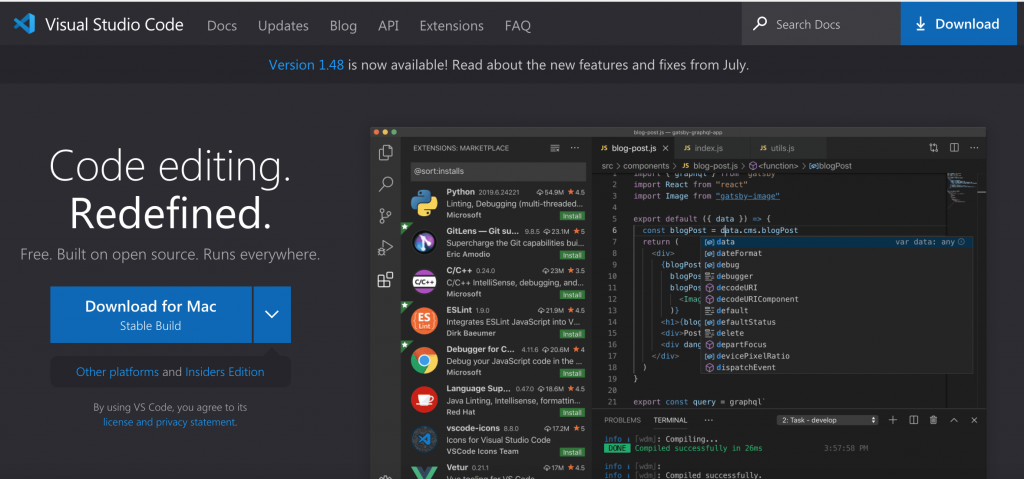Click the filter list icon in Extensions header

[x=555, y=148]
